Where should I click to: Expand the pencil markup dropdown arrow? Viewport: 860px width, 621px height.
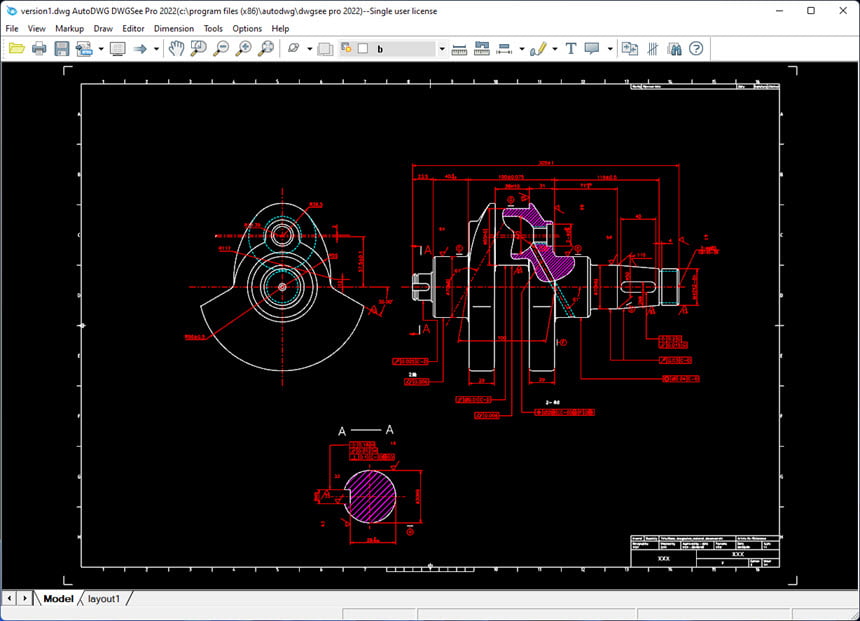(x=555, y=49)
